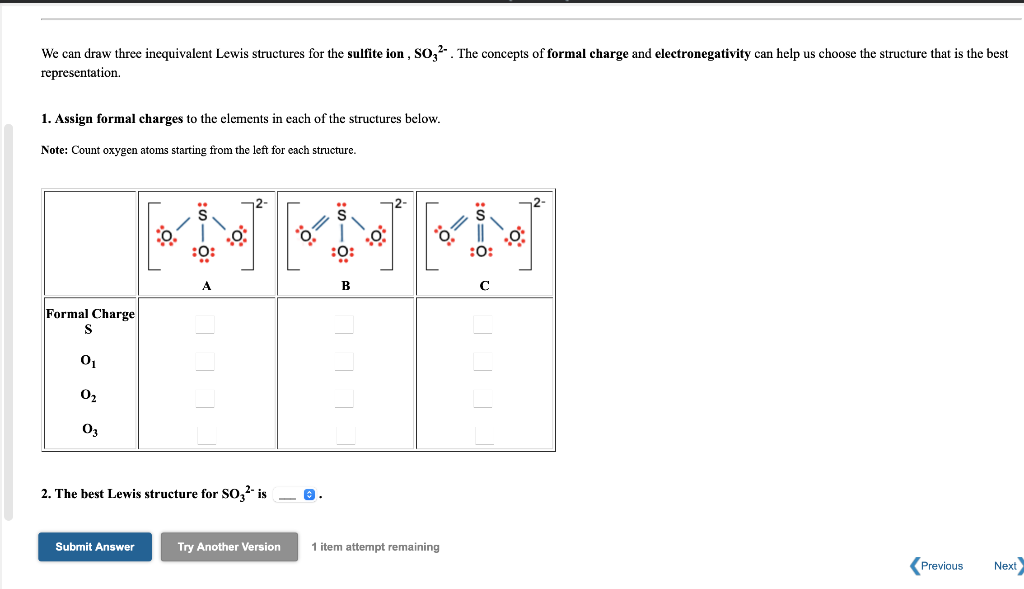
Task: Navigate to the Next item
Action: point(1006,565)
